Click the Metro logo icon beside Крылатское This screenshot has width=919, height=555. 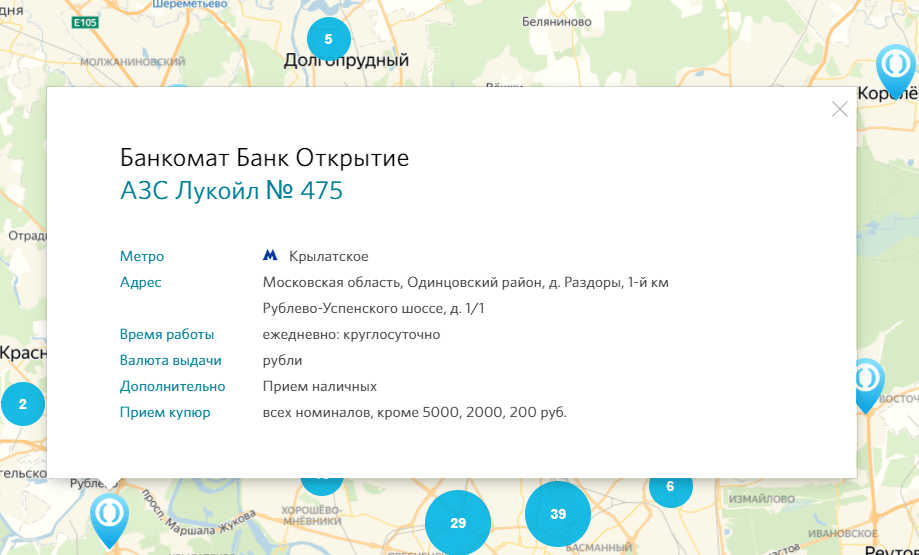[x=270, y=255]
